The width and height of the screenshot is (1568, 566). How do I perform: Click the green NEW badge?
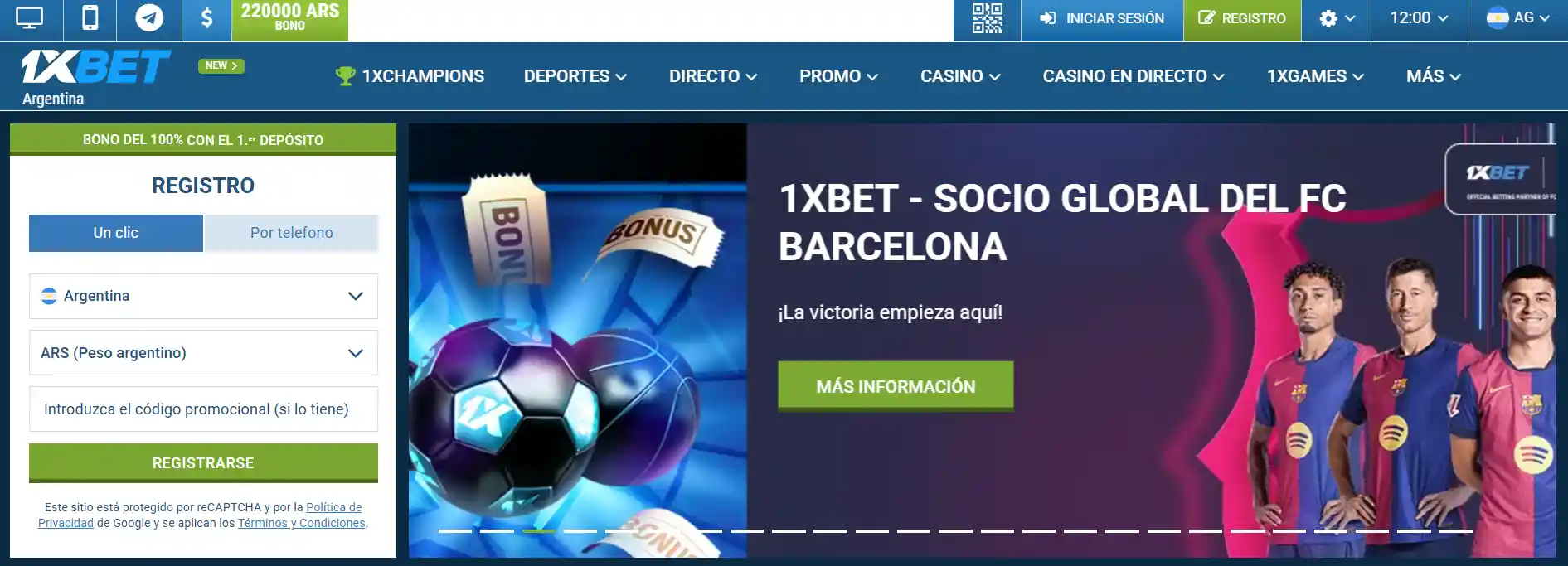point(221,65)
